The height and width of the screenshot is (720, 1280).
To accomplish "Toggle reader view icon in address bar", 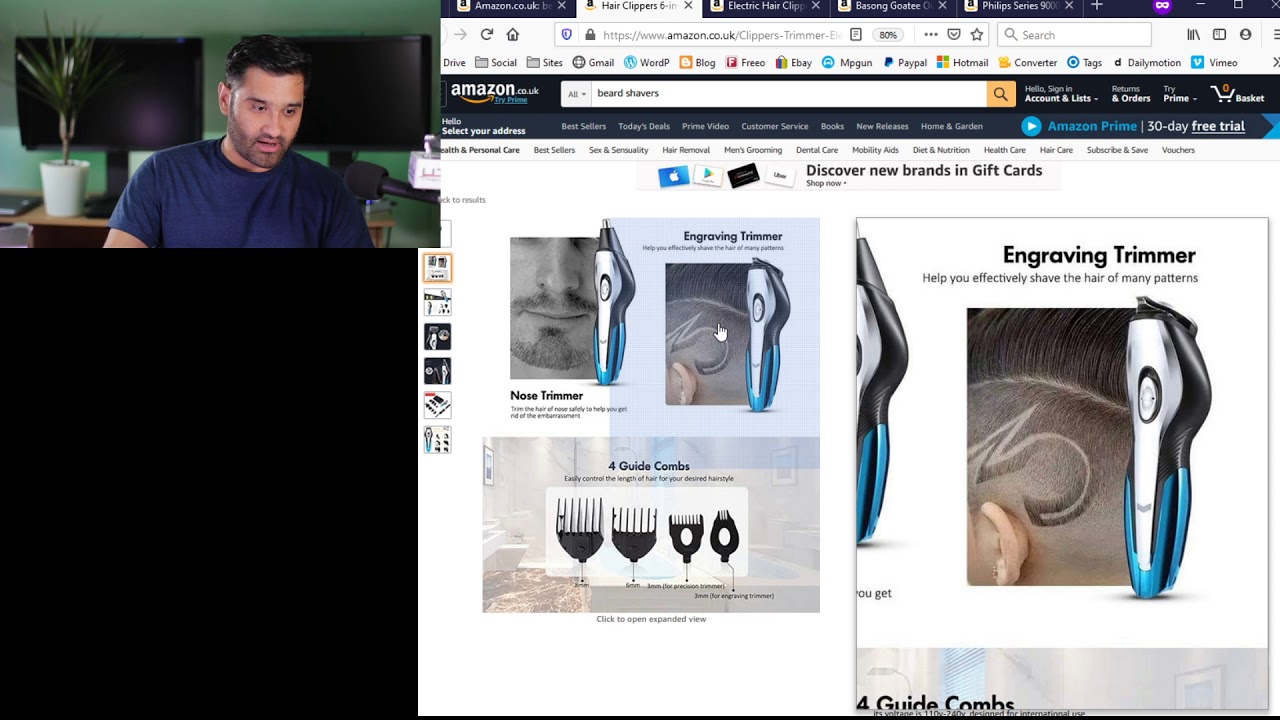I will point(856,34).
